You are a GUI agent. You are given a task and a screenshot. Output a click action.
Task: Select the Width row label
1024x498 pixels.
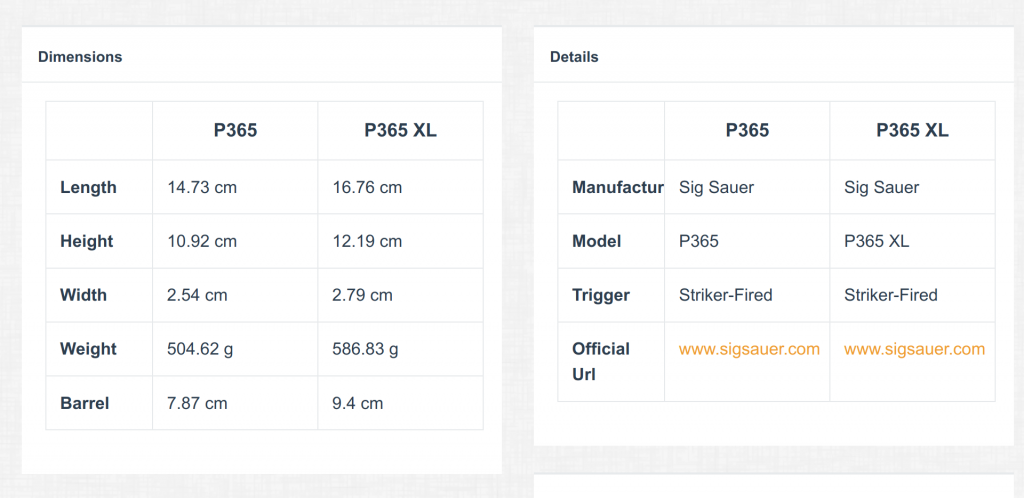coord(84,295)
